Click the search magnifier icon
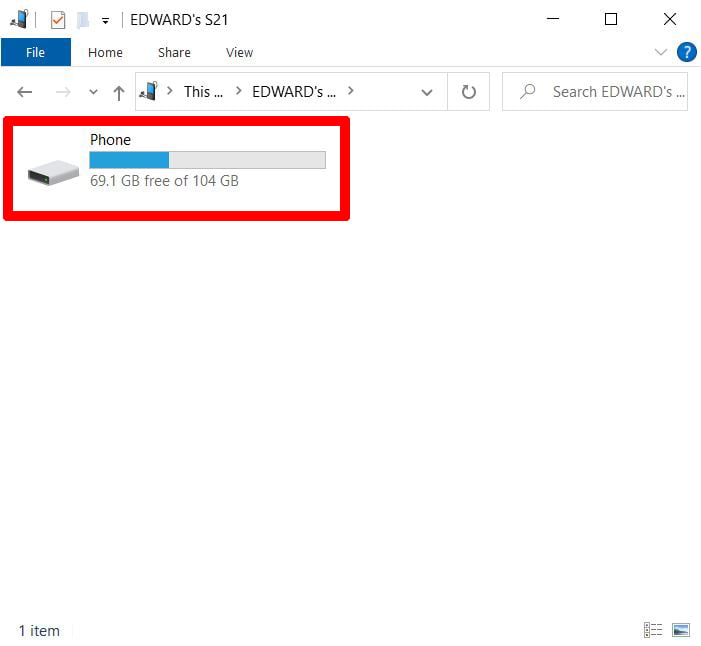This screenshot has width=701, height=646. pos(528,92)
